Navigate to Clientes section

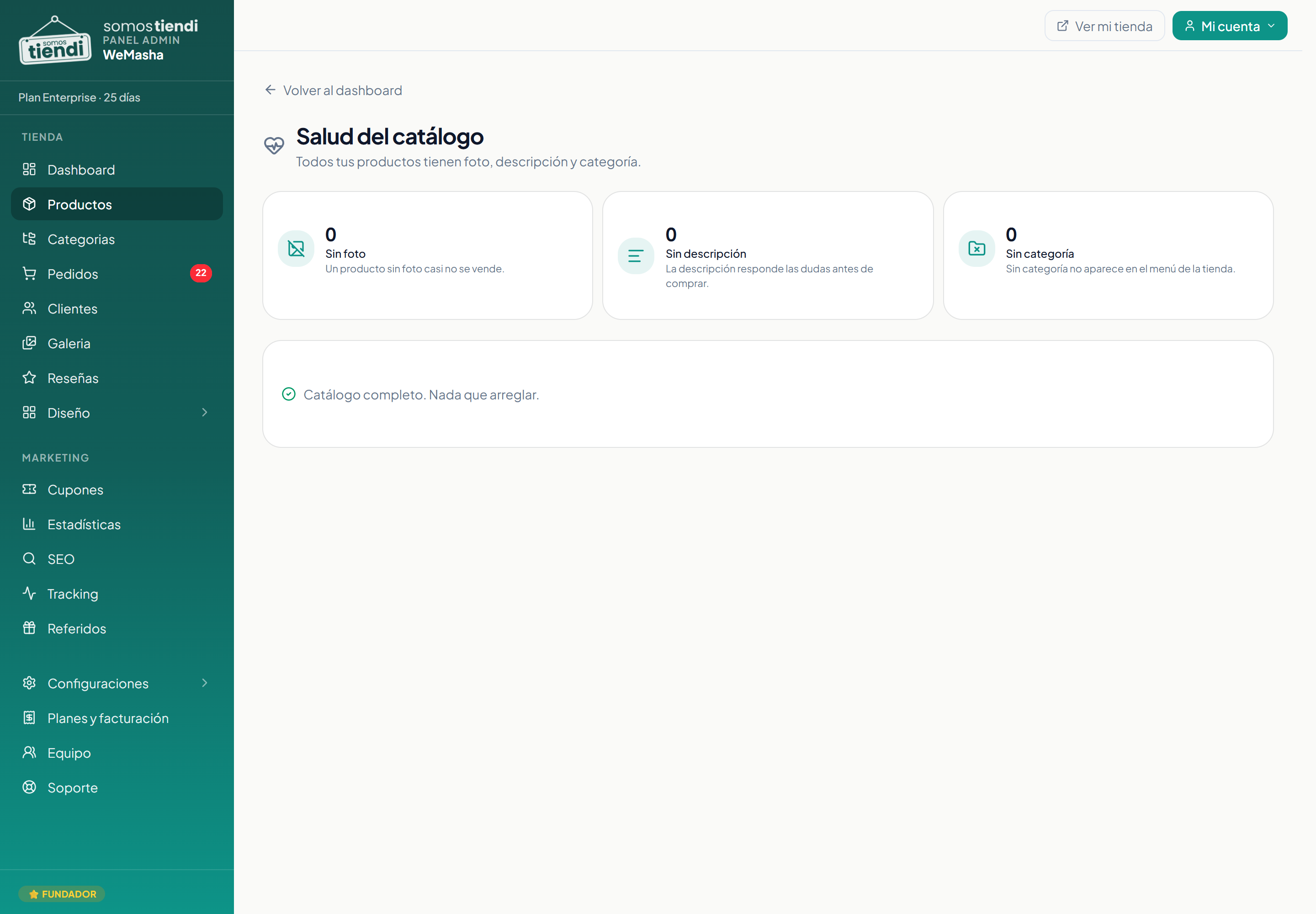tap(117, 308)
